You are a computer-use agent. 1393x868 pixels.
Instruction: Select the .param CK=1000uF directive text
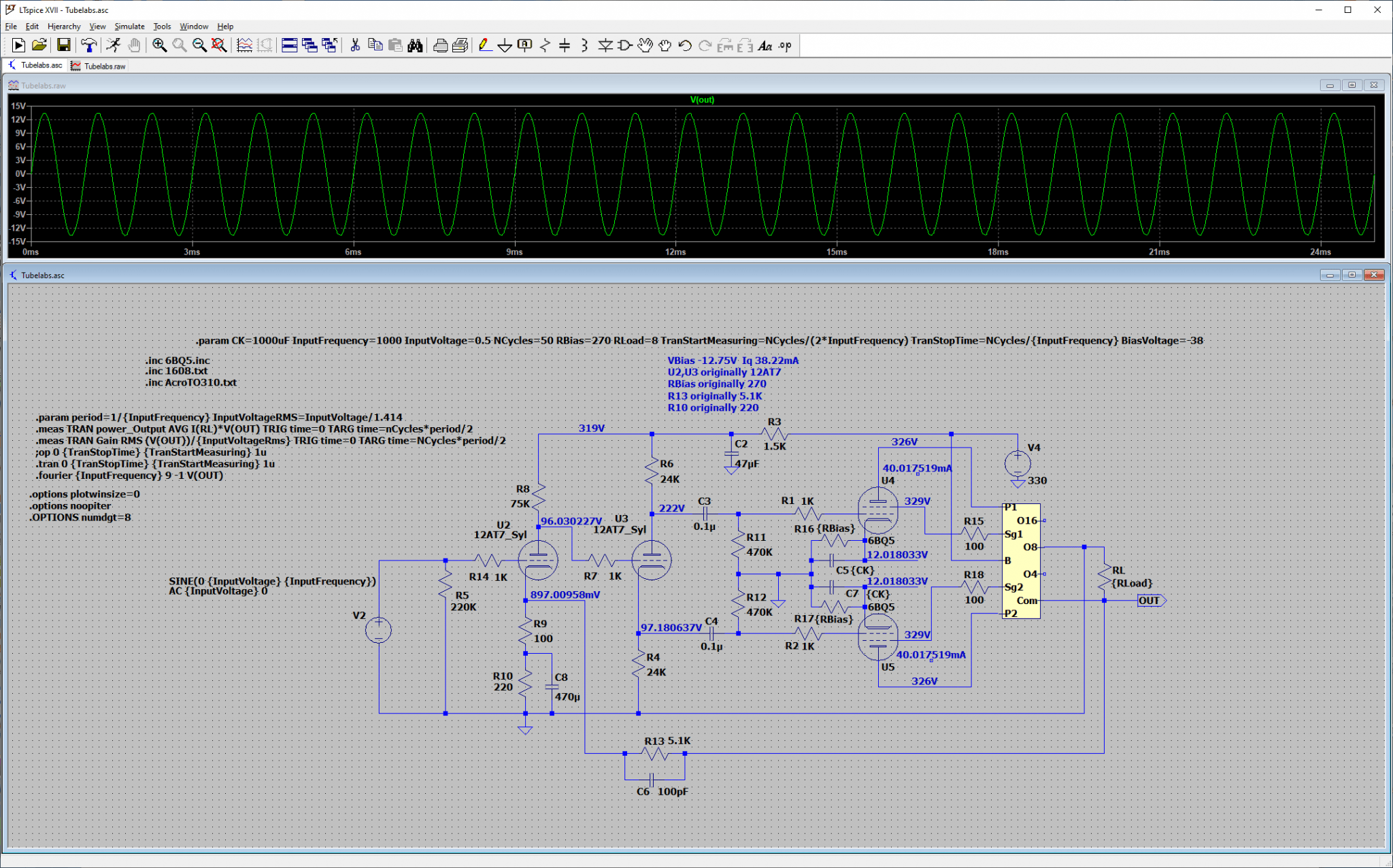[x=699, y=340]
